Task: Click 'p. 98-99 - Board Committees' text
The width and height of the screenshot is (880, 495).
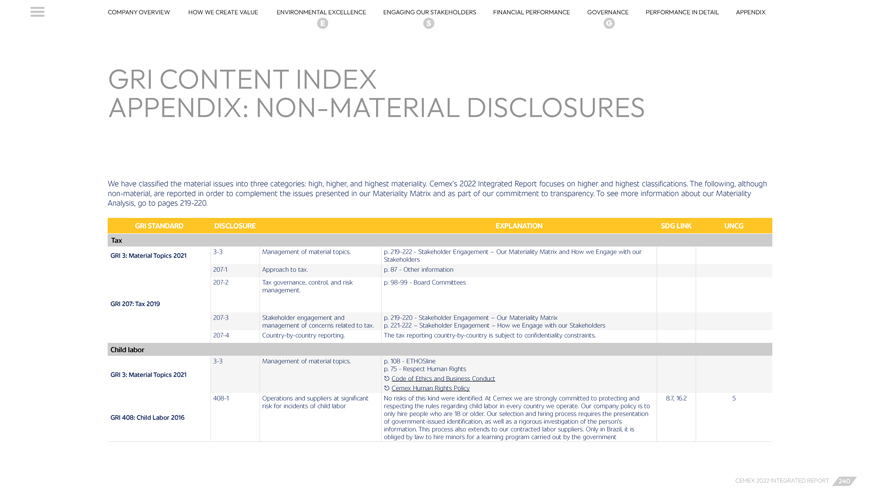Action: point(425,282)
